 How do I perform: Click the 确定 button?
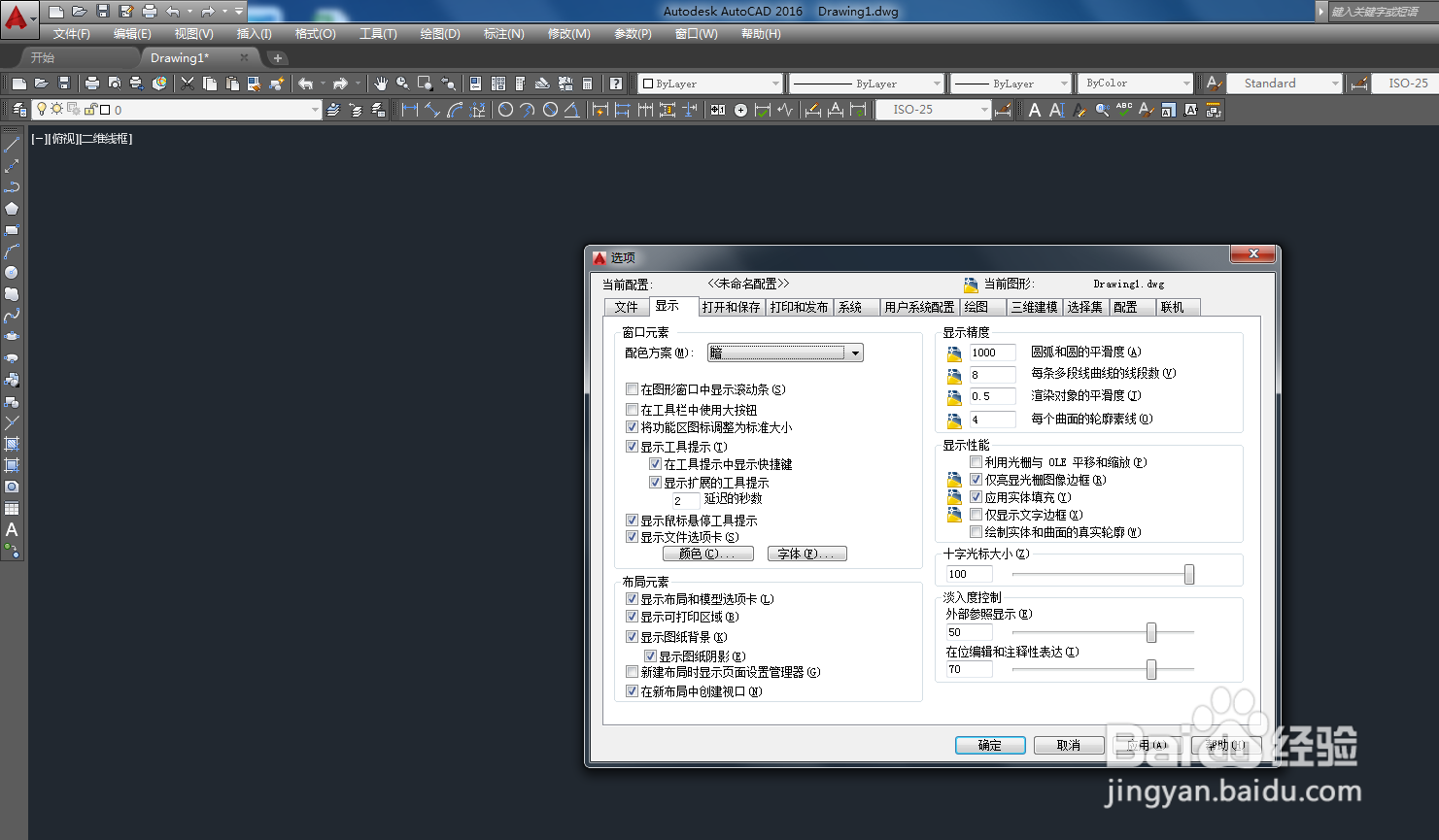990,745
